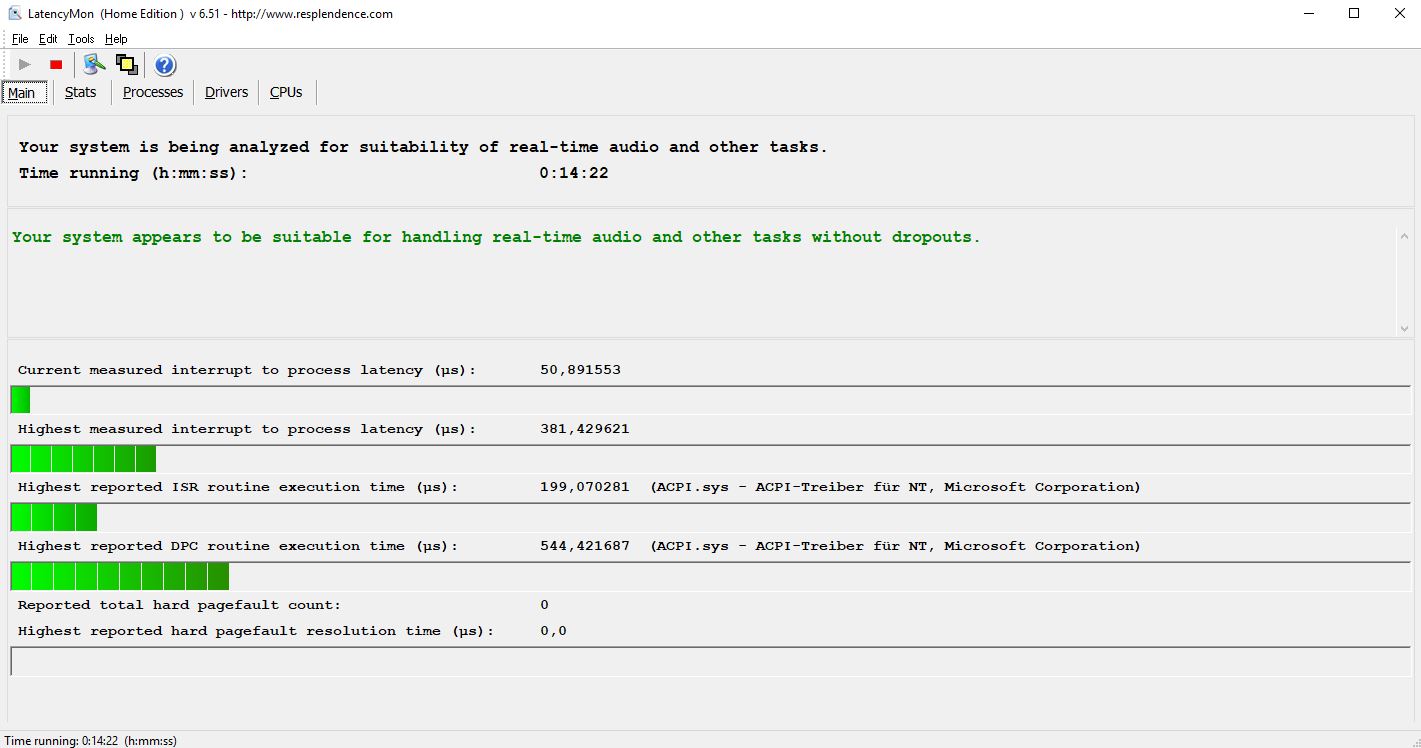Screen dimensions: 1421x748
Task: Switch to the Stats tab
Action: (81, 92)
